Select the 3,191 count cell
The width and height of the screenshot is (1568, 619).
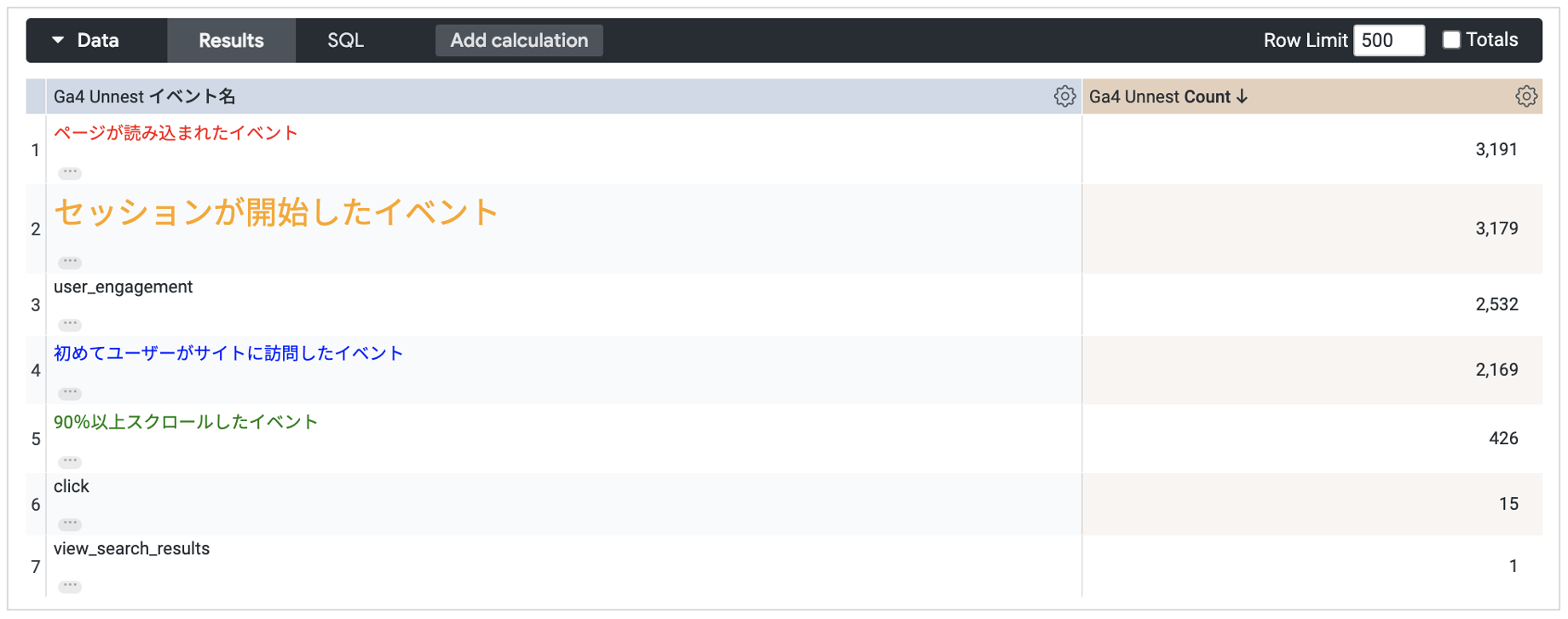pos(1496,150)
